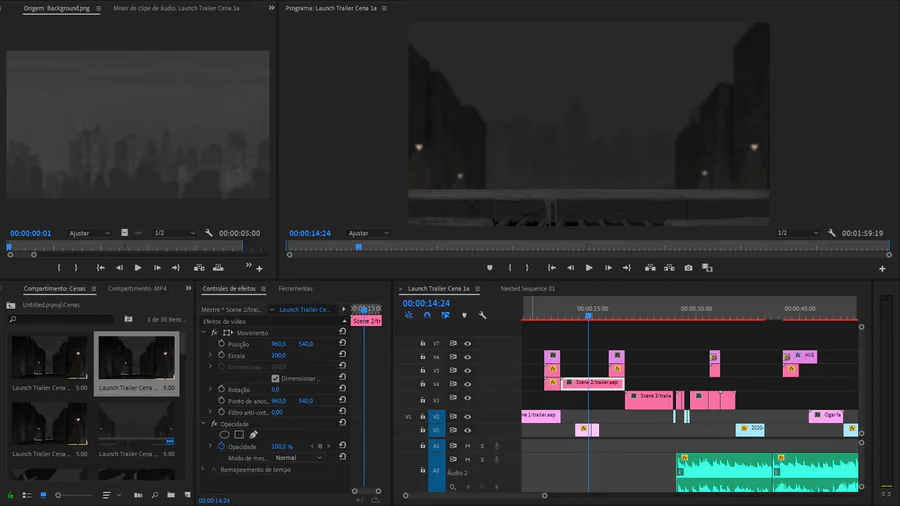Mark Out point in Program monitor
This screenshot has height=506, width=900.
point(527,268)
